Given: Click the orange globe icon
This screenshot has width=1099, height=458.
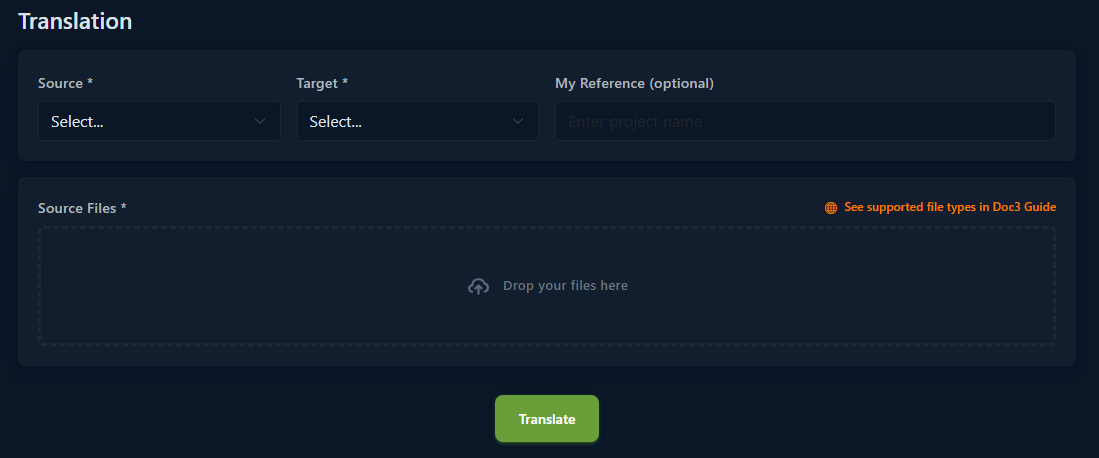Looking at the screenshot, I should [x=831, y=208].
